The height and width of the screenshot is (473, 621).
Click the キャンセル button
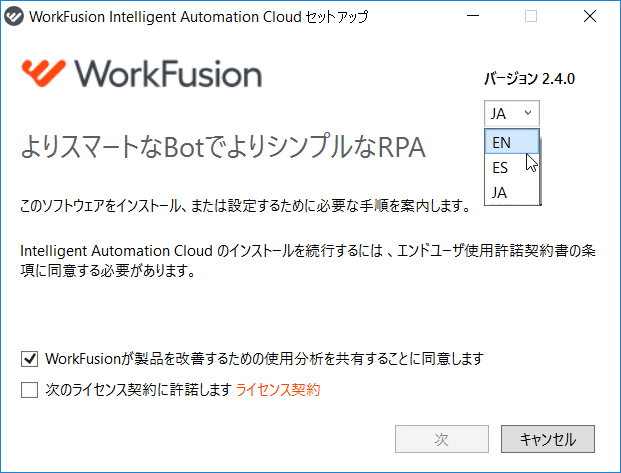coord(548,439)
